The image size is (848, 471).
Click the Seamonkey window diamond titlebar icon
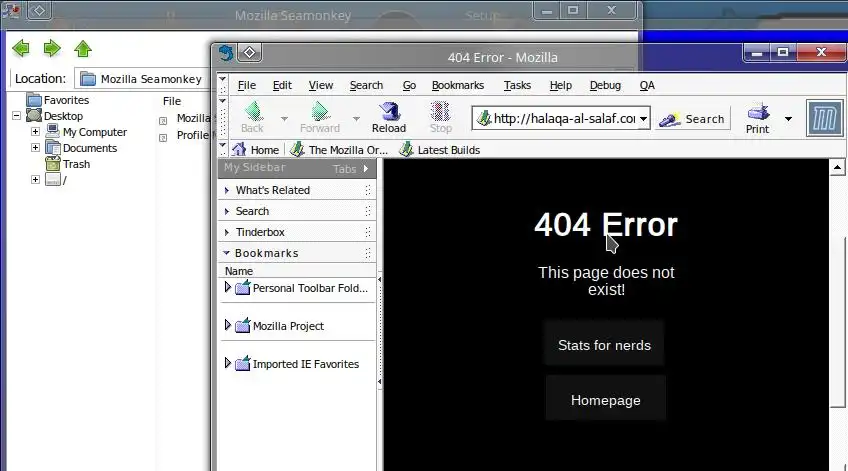39,10
